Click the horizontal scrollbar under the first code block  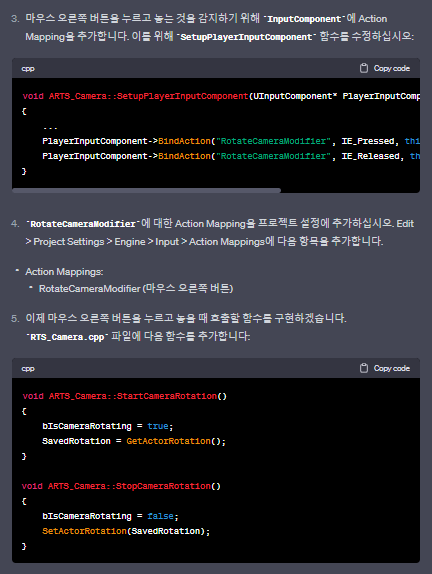[x=146, y=190]
